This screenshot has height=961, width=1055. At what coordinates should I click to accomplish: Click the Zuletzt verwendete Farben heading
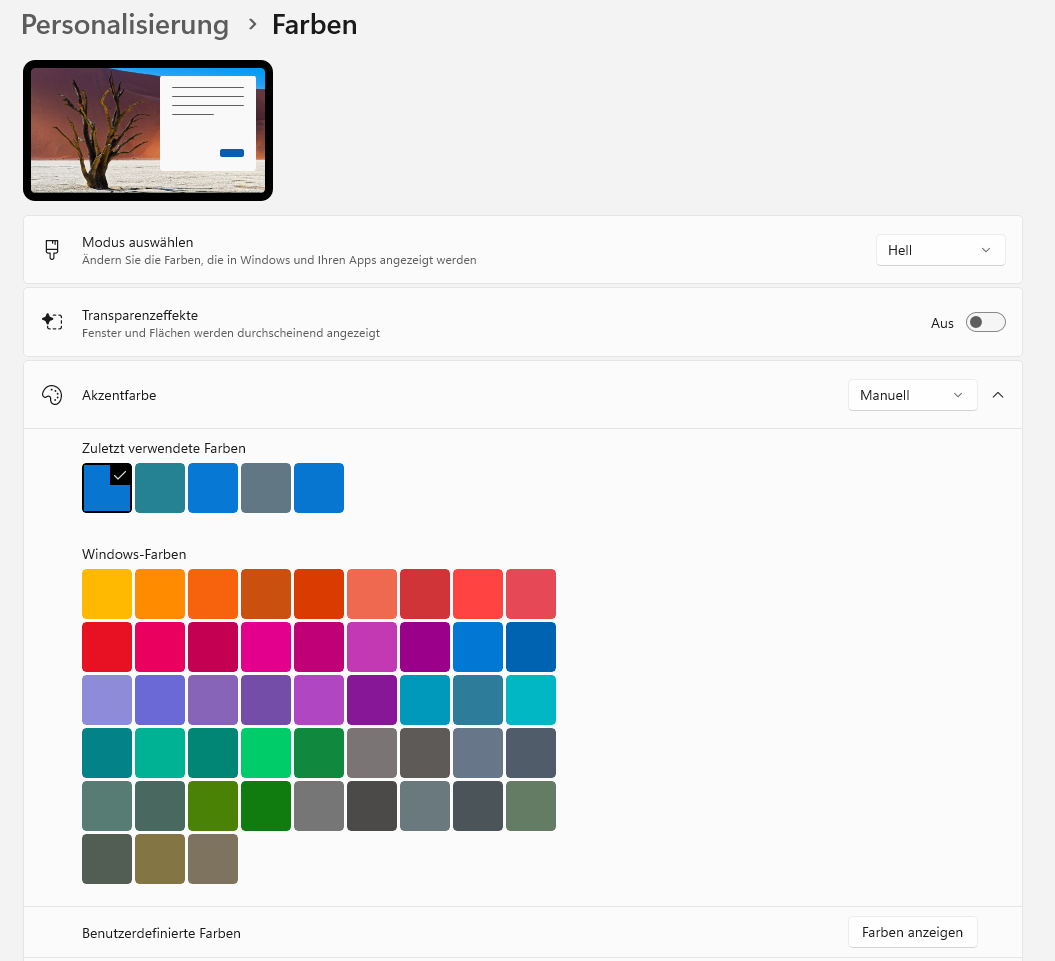[x=163, y=448]
